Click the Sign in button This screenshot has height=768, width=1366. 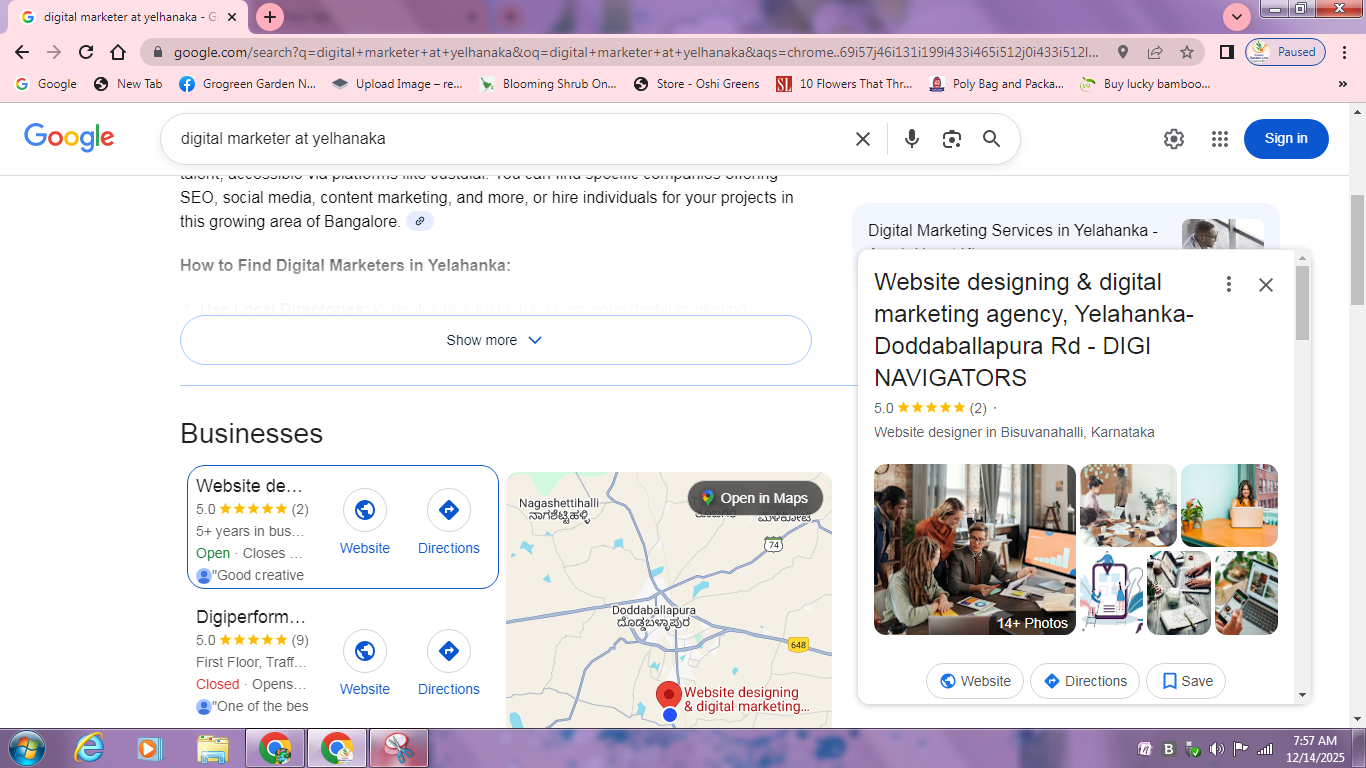click(x=1285, y=139)
